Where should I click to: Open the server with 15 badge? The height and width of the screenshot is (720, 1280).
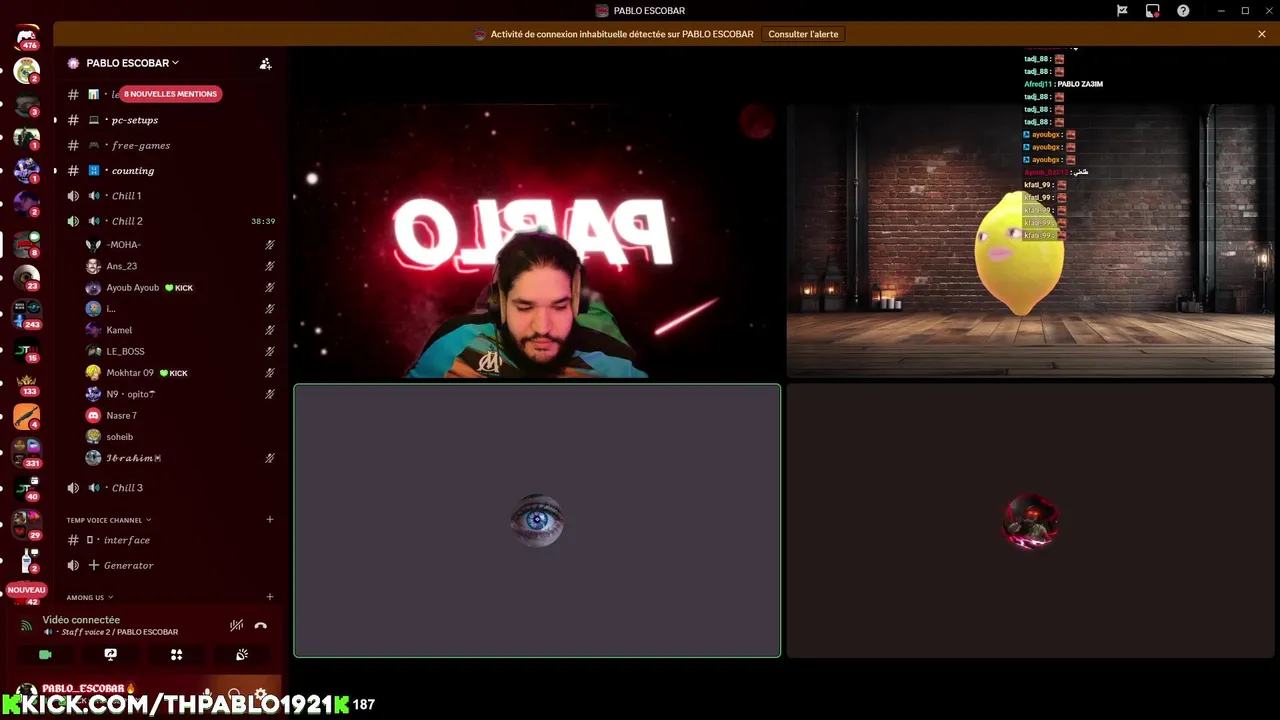coord(27,350)
